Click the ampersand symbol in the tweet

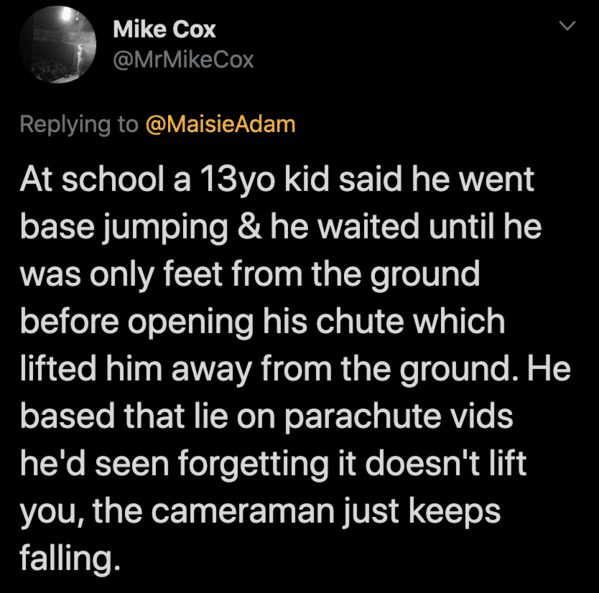point(249,227)
